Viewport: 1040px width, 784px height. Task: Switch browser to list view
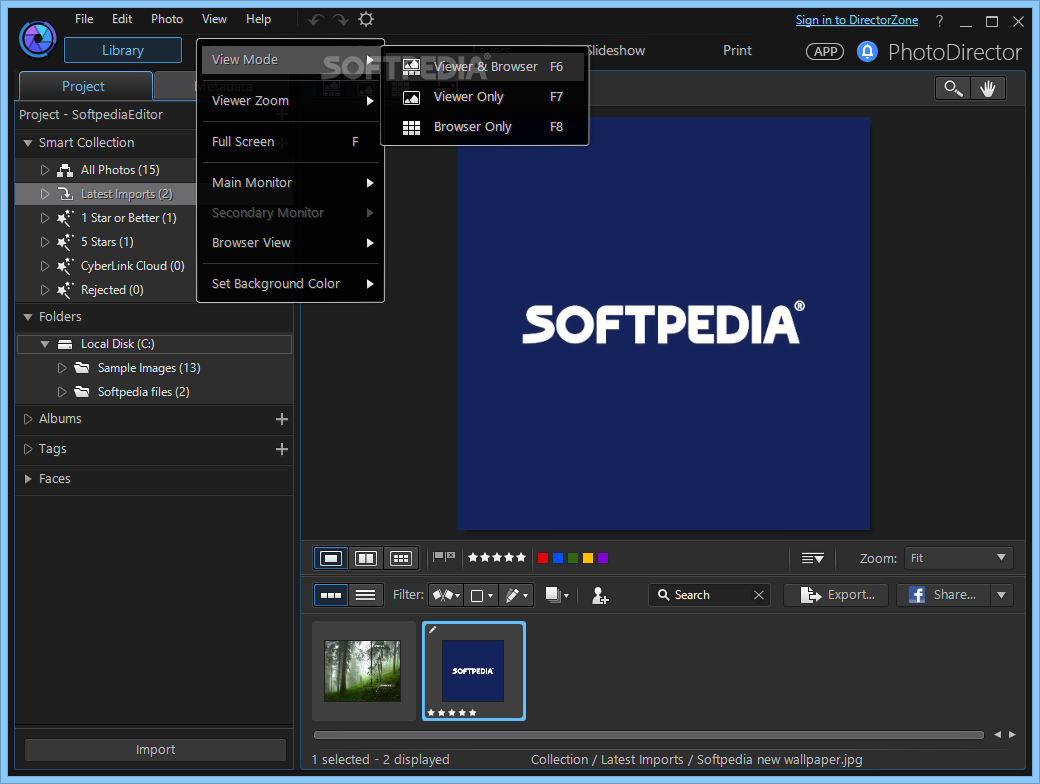click(365, 595)
